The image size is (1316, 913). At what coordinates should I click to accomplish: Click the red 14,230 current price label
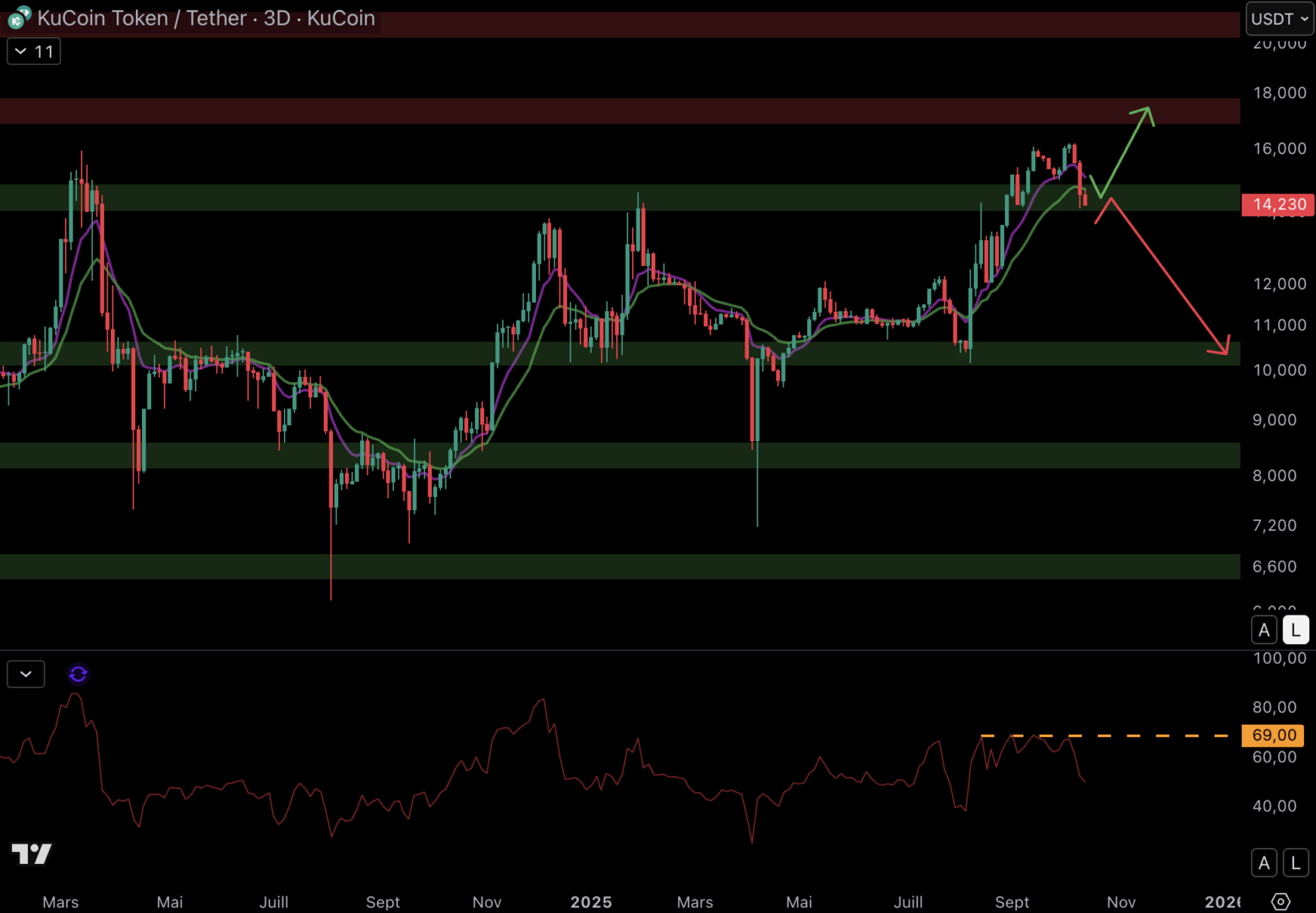(x=1277, y=205)
